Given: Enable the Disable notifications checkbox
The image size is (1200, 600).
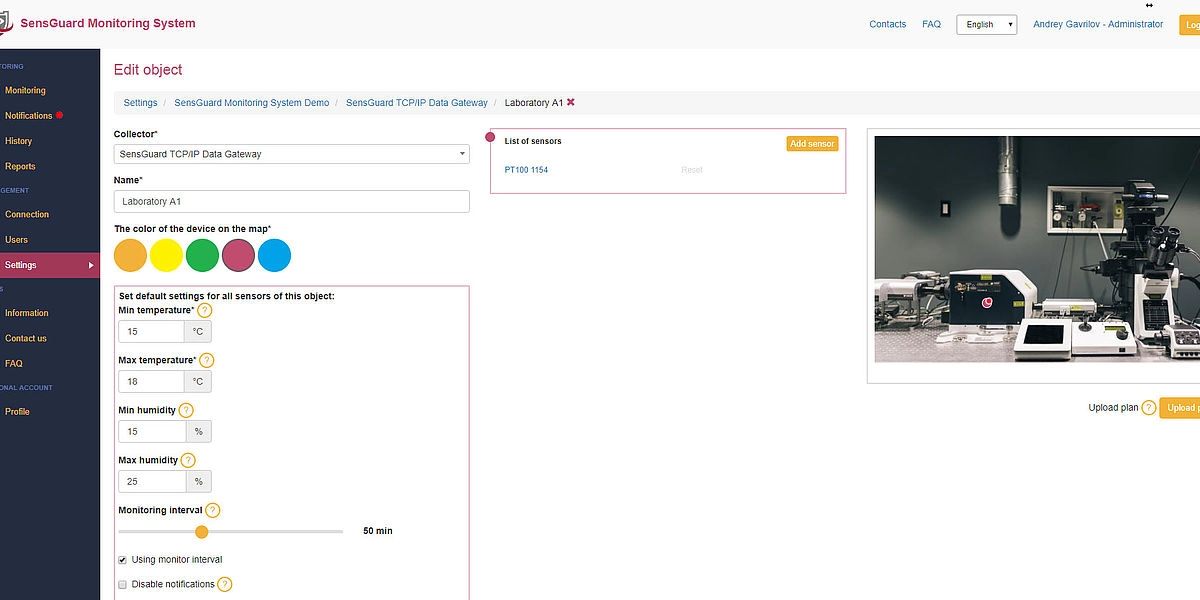Looking at the screenshot, I should point(123,584).
